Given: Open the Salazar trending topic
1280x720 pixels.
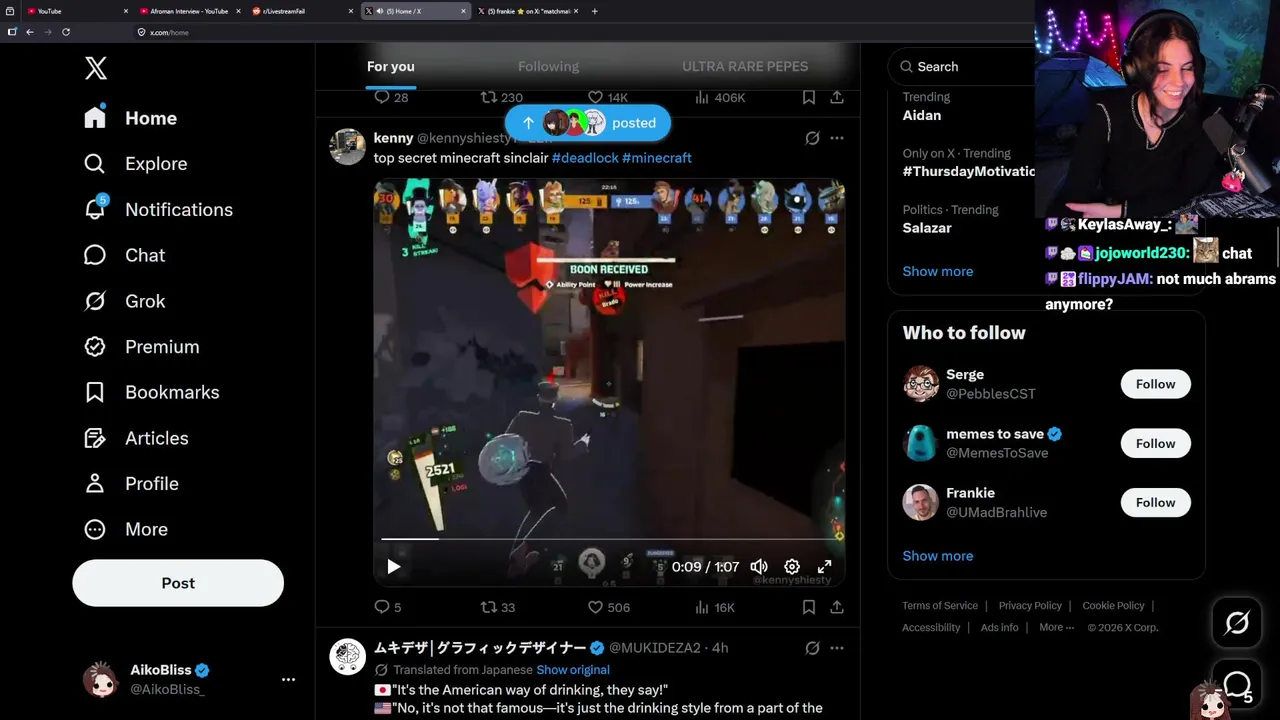Looking at the screenshot, I should pos(927,228).
